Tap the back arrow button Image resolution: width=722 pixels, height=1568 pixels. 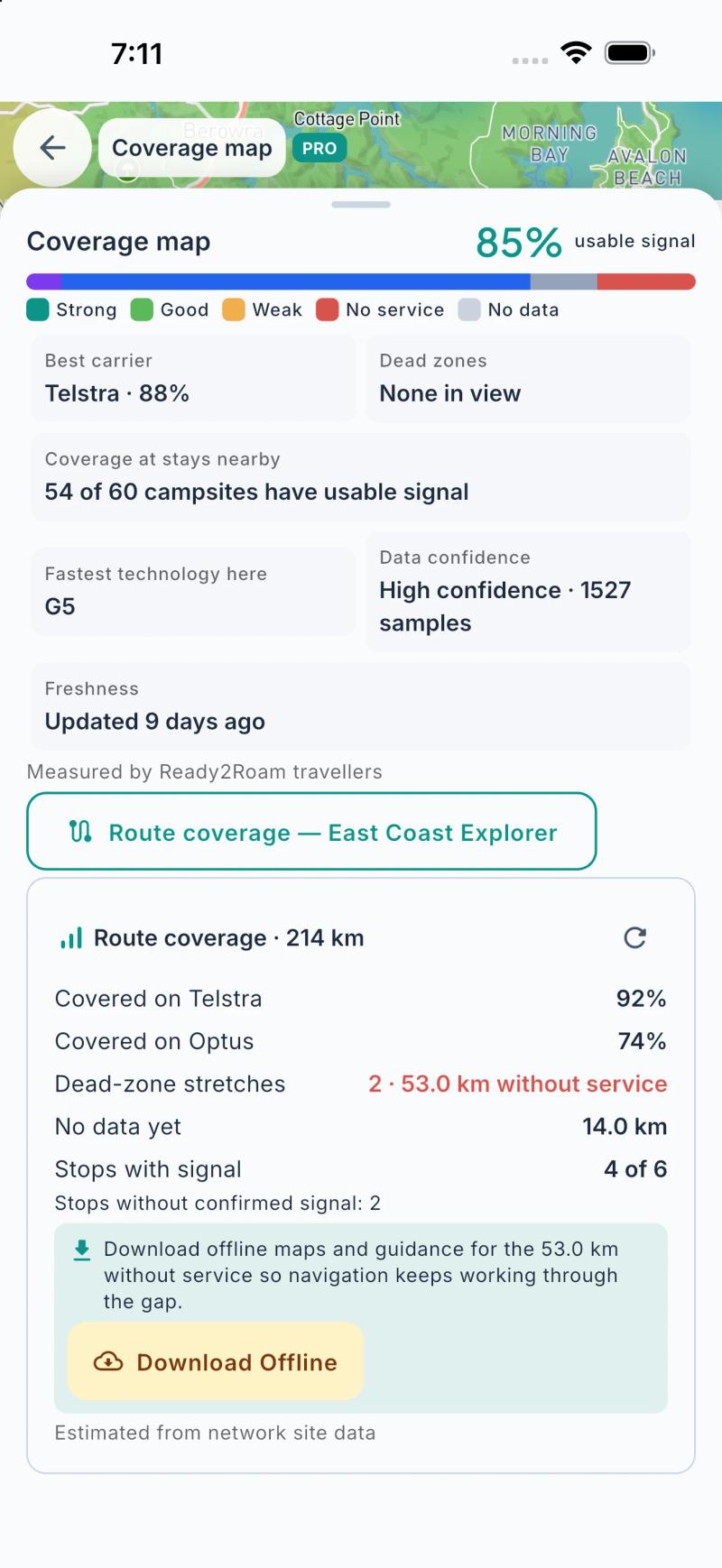52,148
